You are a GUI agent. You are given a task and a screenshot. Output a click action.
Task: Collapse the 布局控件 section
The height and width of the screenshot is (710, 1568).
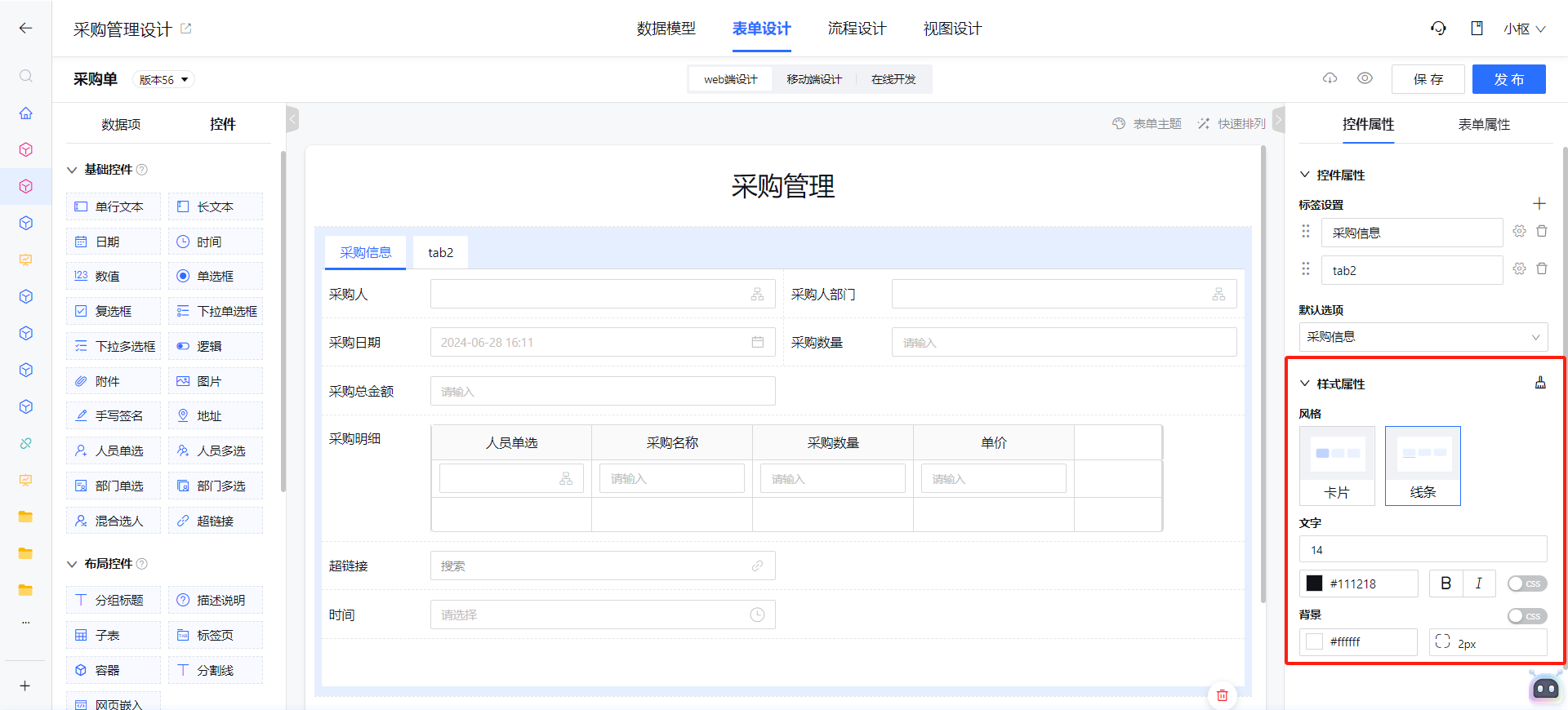(x=72, y=564)
